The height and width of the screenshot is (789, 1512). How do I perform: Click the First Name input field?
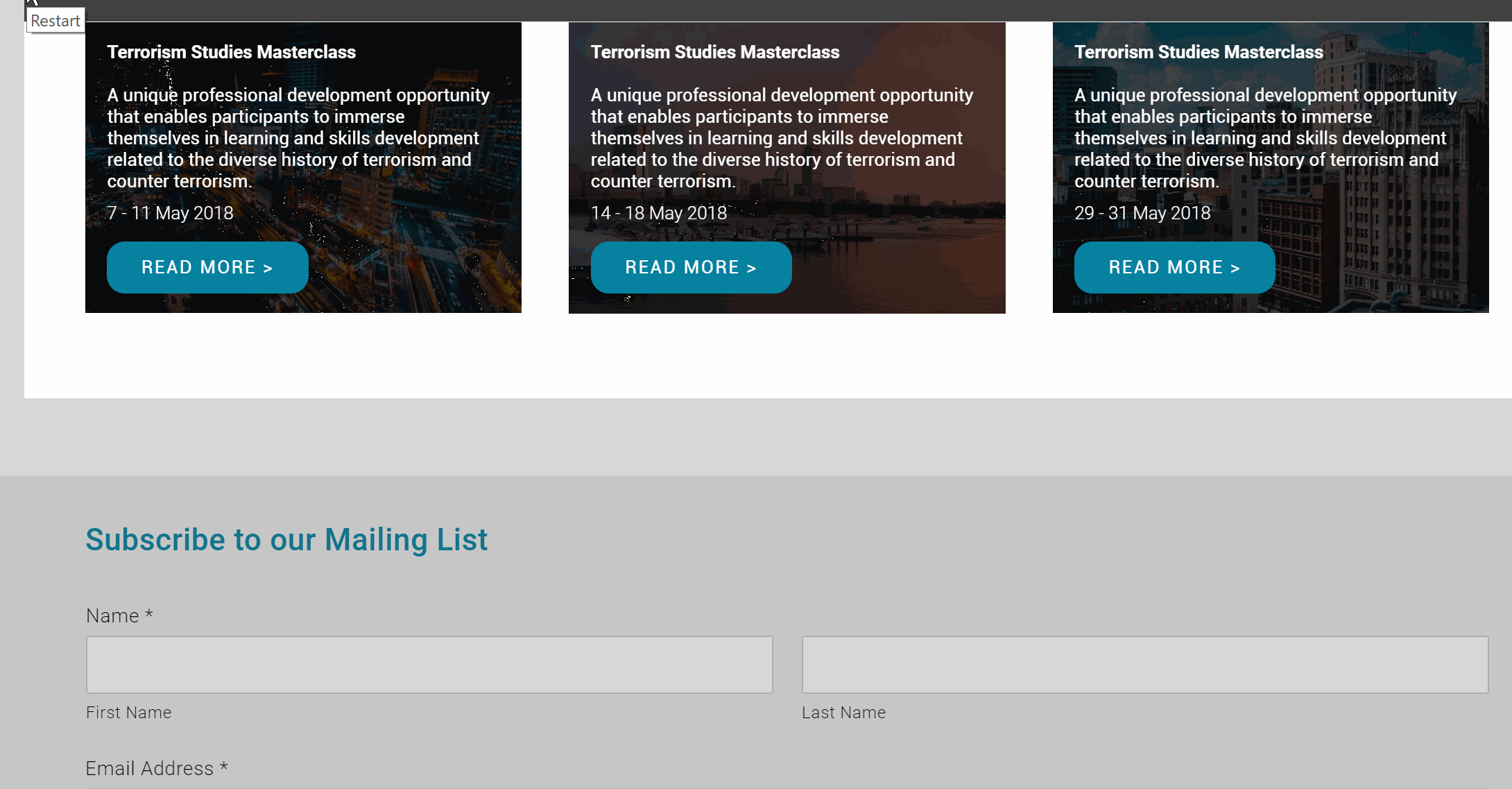429,665
